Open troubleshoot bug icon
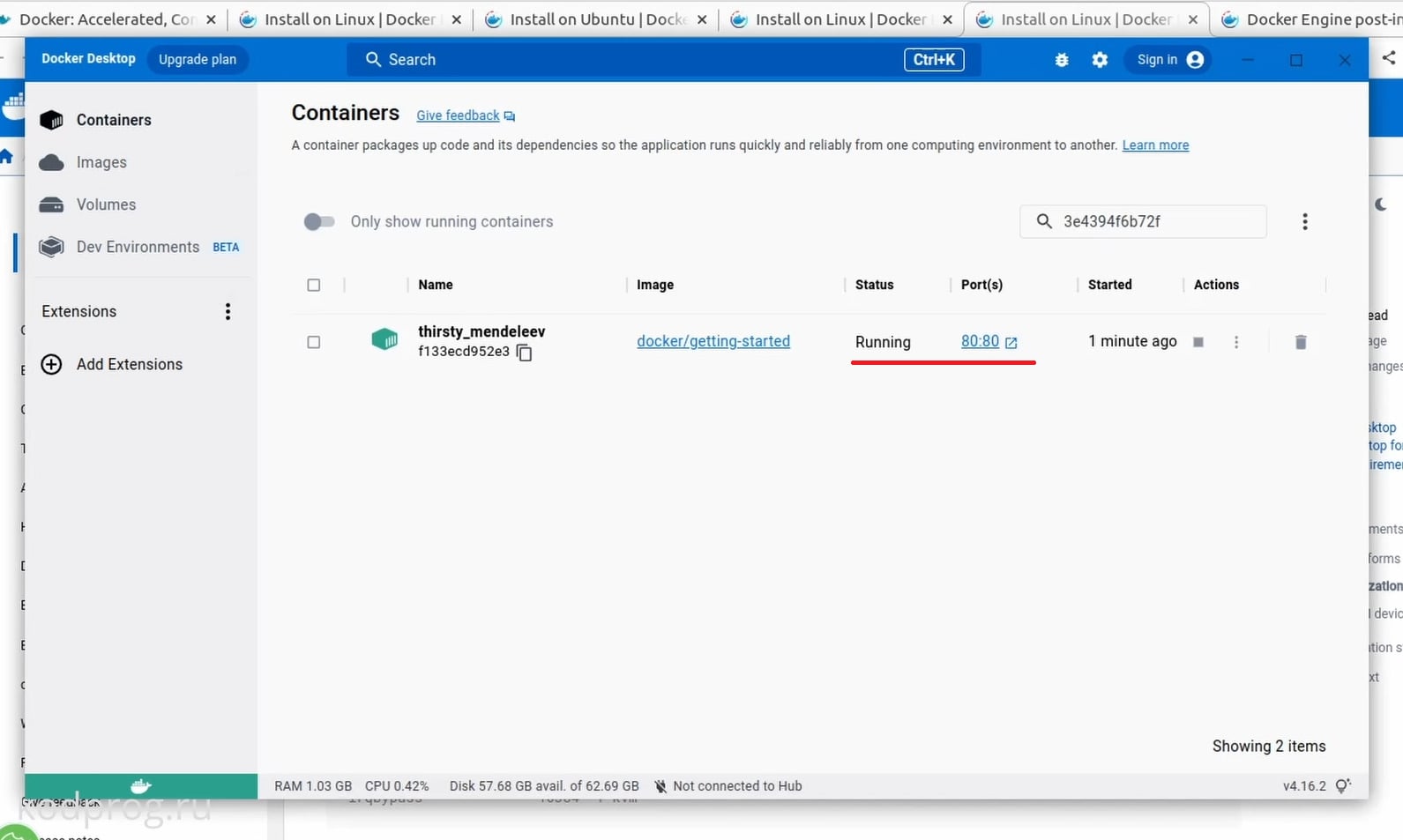This screenshot has width=1403, height=840. coord(1062,60)
